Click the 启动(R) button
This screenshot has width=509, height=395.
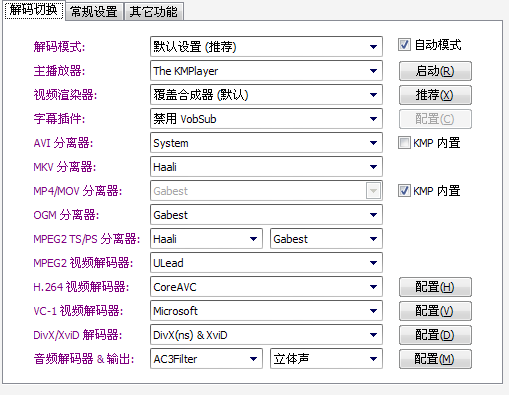(x=435, y=71)
